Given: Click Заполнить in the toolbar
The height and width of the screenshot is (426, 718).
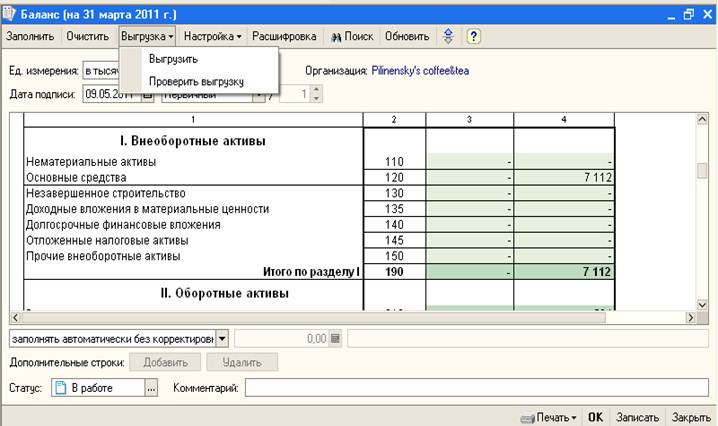Looking at the screenshot, I should tap(30, 36).
